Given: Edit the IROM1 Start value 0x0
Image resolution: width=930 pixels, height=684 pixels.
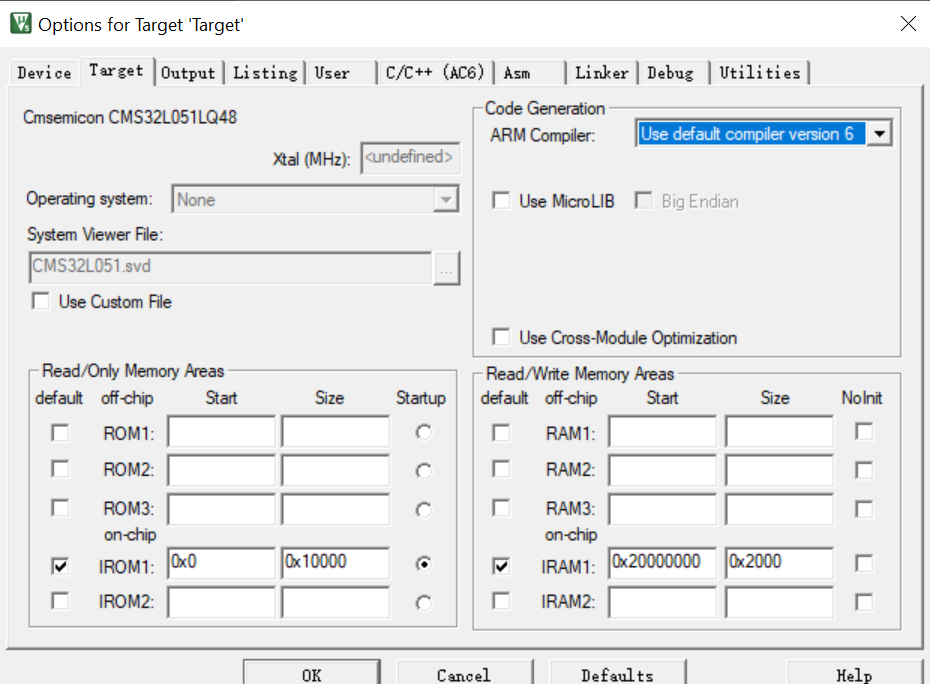Looking at the screenshot, I should point(221,562).
